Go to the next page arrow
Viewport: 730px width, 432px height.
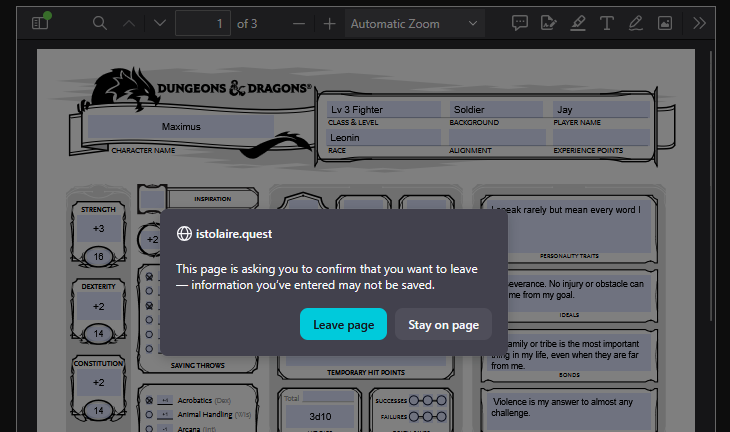160,23
